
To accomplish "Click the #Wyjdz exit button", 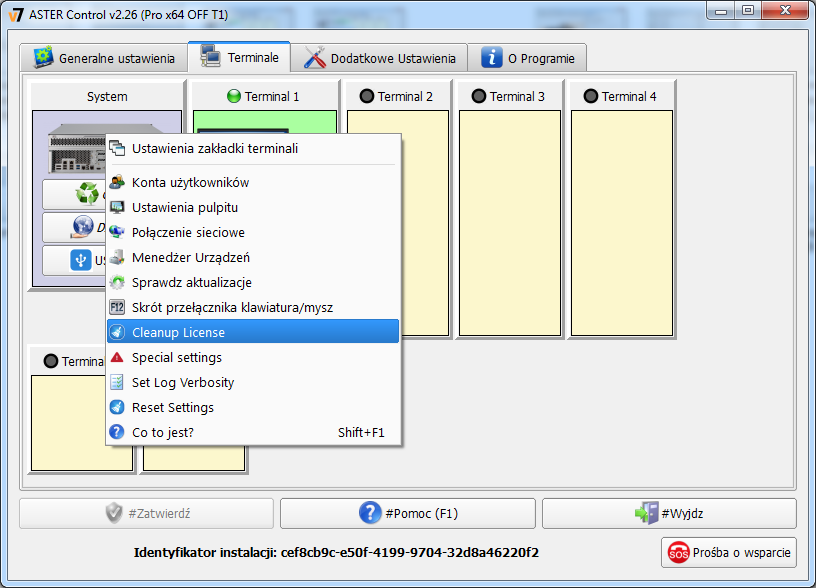I will [669, 514].
